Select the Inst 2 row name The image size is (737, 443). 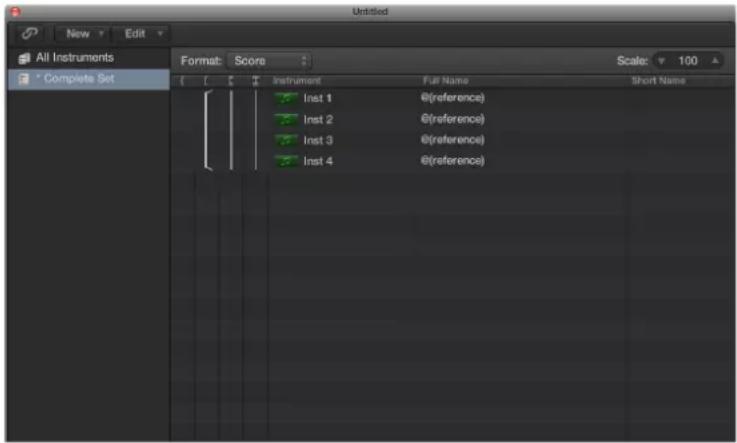tap(318, 120)
